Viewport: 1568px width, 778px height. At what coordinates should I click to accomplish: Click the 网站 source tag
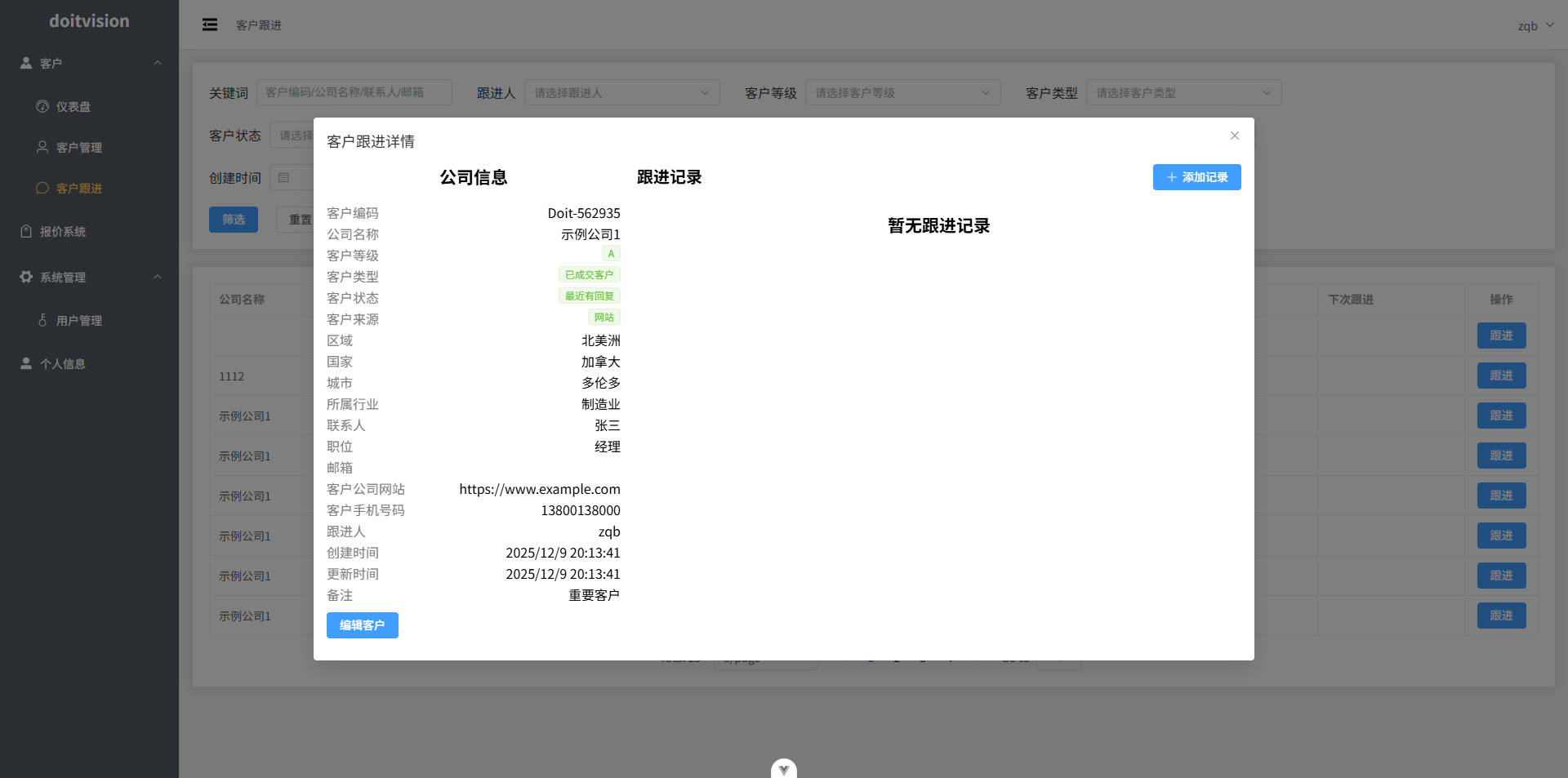point(604,318)
